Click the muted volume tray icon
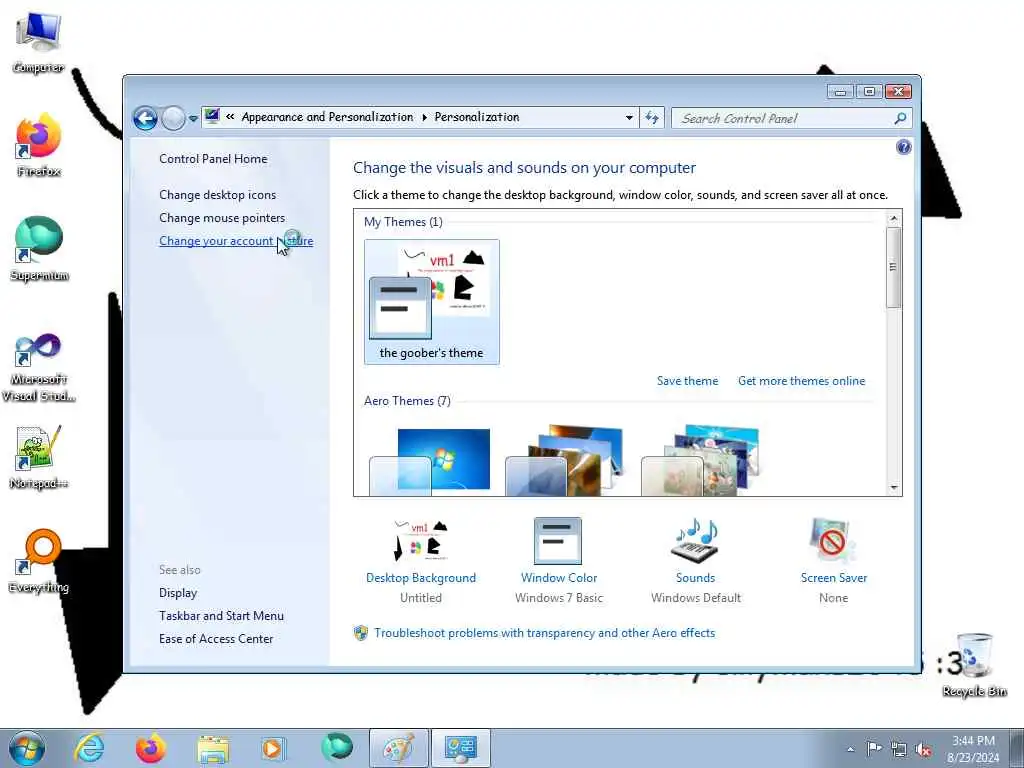 click(x=923, y=749)
